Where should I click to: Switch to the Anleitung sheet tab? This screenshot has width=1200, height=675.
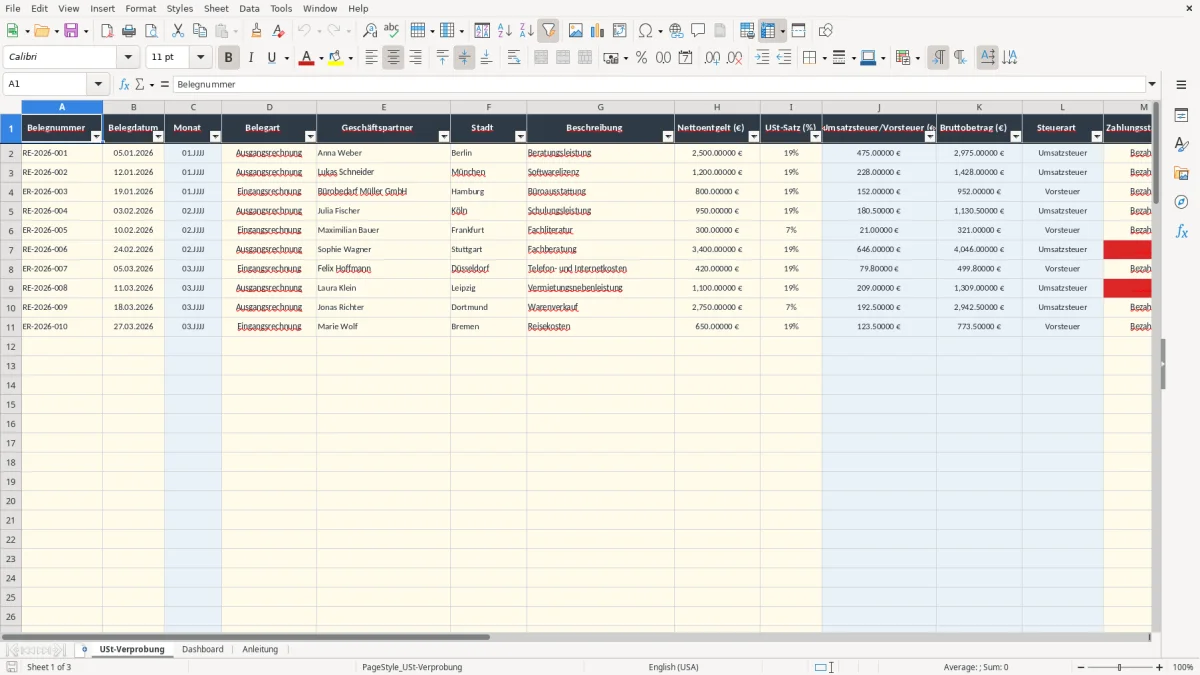pyautogui.click(x=260, y=649)
